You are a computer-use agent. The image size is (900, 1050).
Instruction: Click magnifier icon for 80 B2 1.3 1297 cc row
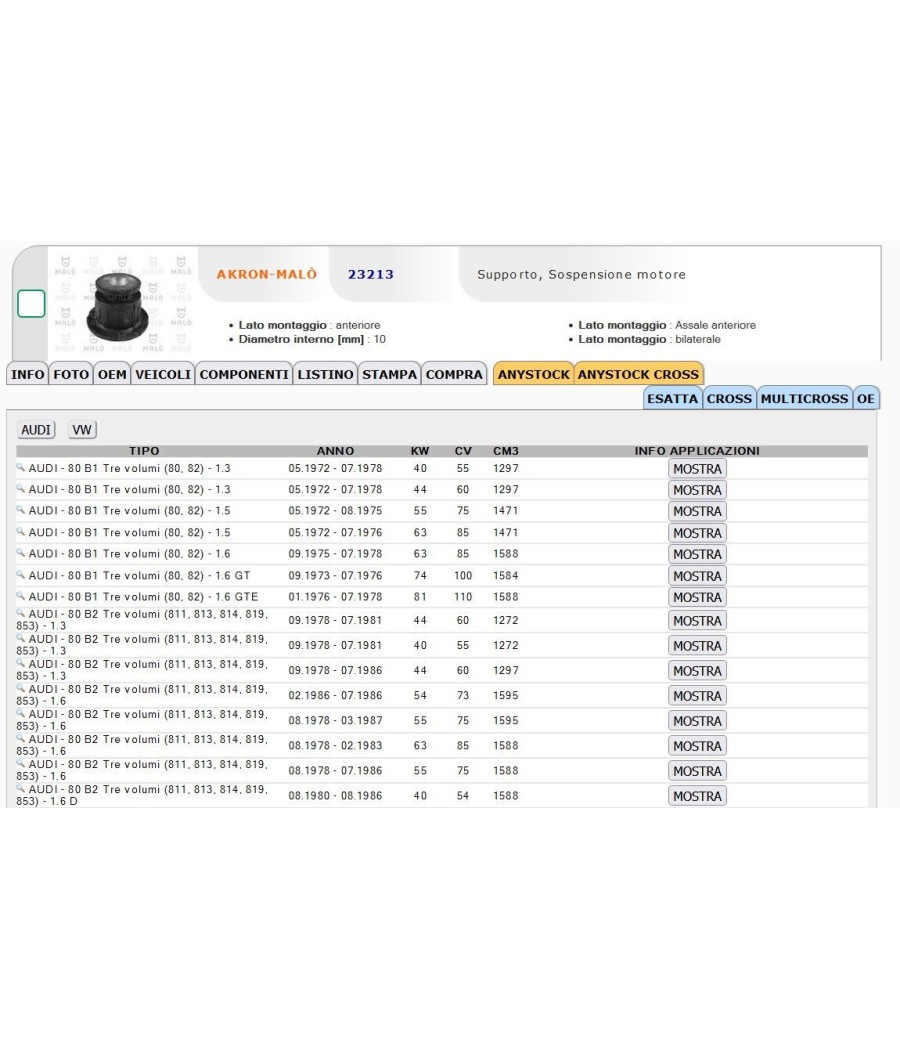[x=21, y=663]
